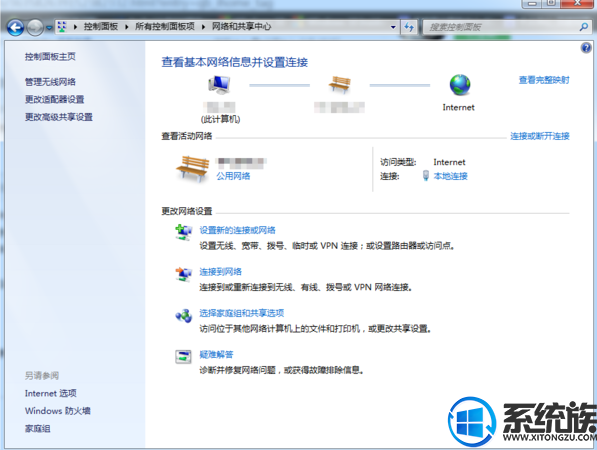Click the back navigation arrow button

point(15,27)
